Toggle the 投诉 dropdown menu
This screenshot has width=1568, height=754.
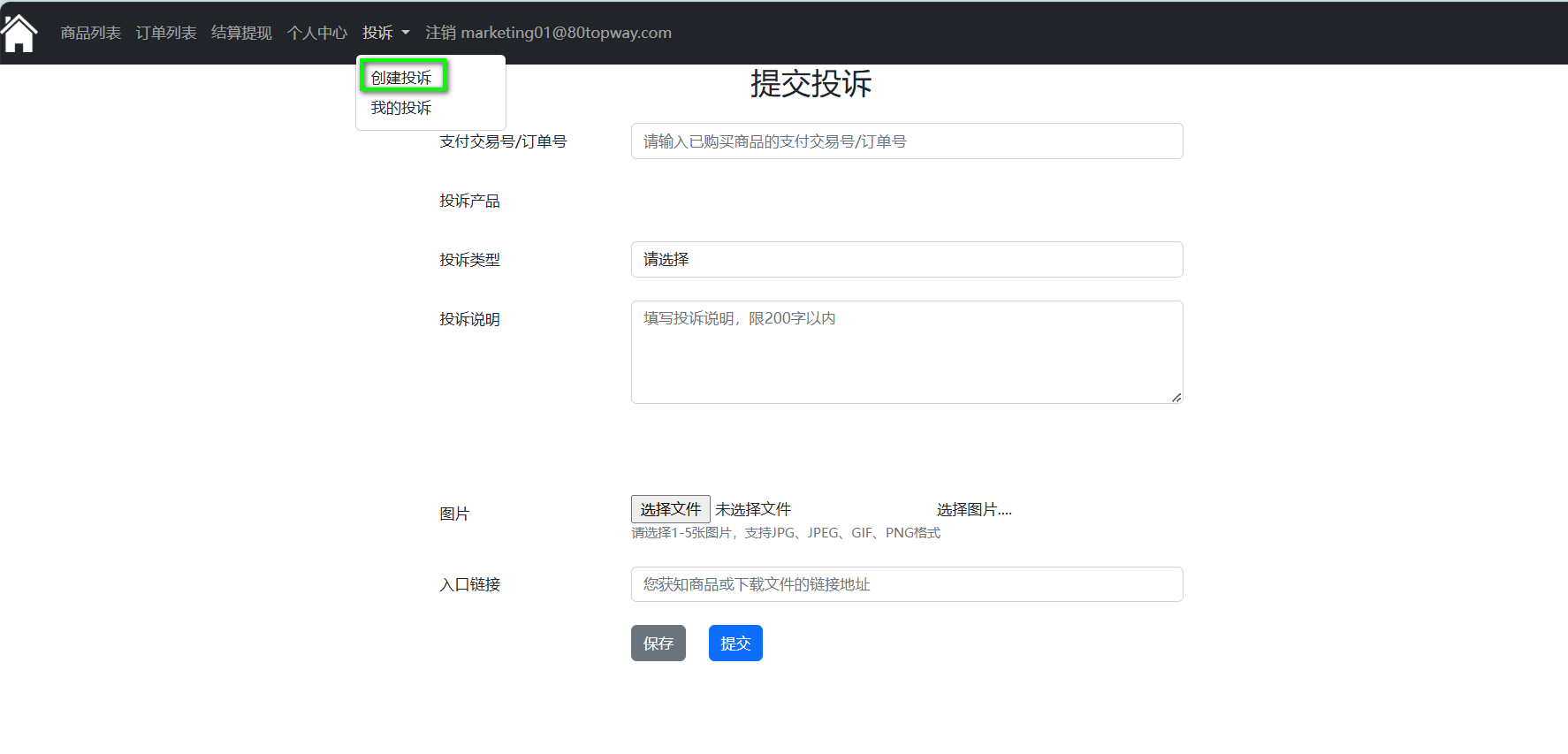click(x=385, y=33)
